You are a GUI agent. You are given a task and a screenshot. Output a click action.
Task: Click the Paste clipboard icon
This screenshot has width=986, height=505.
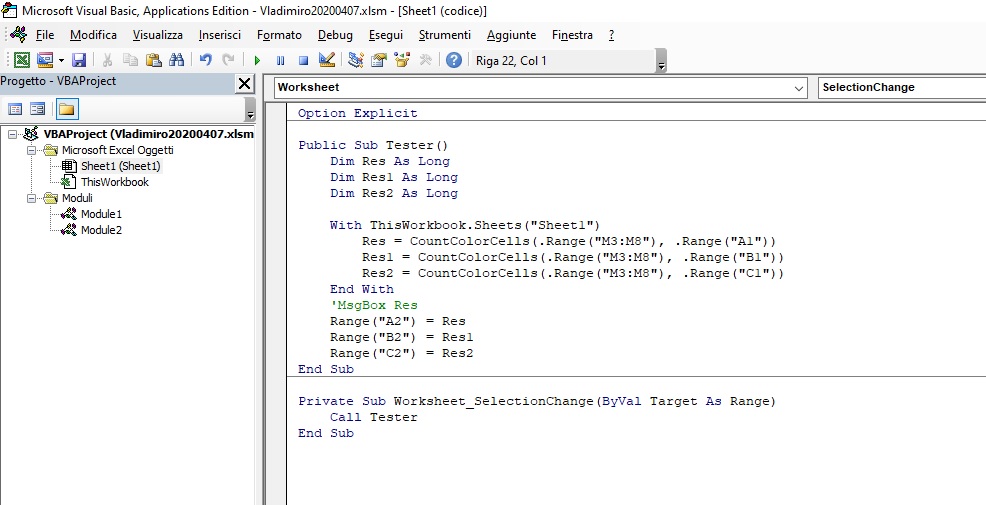[153, 60]
